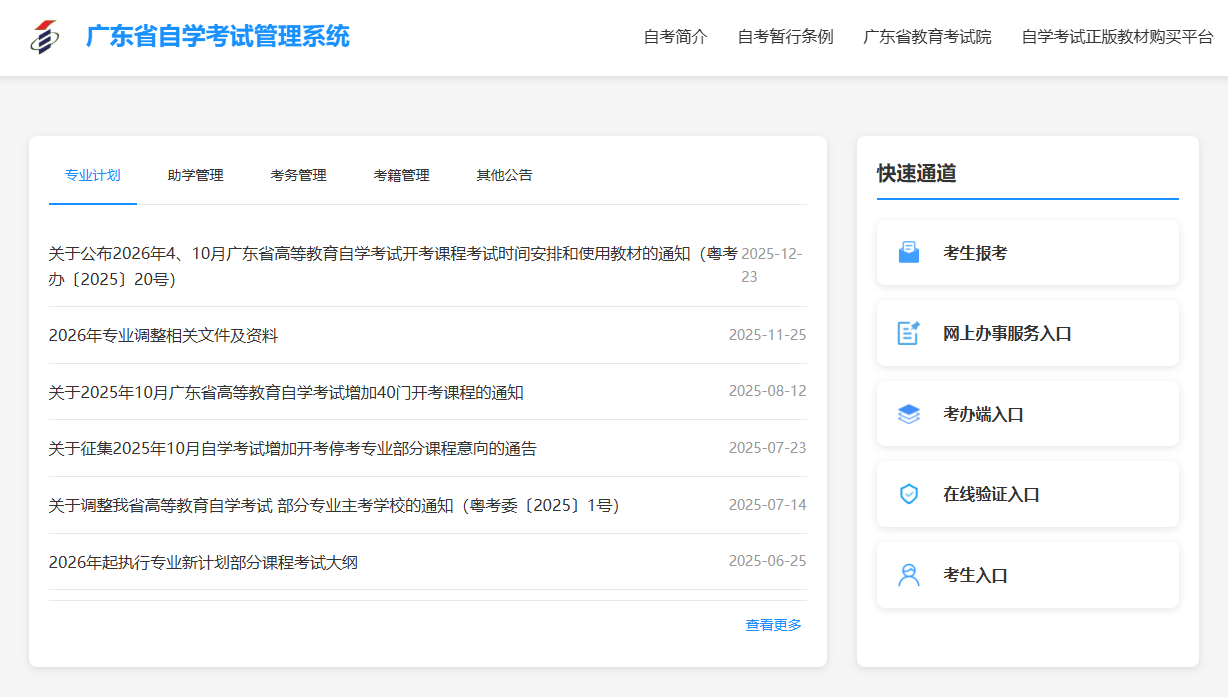
Task: Click the person icon beside 考生入口
Action: pyautogui.click(x=908, y=575)
